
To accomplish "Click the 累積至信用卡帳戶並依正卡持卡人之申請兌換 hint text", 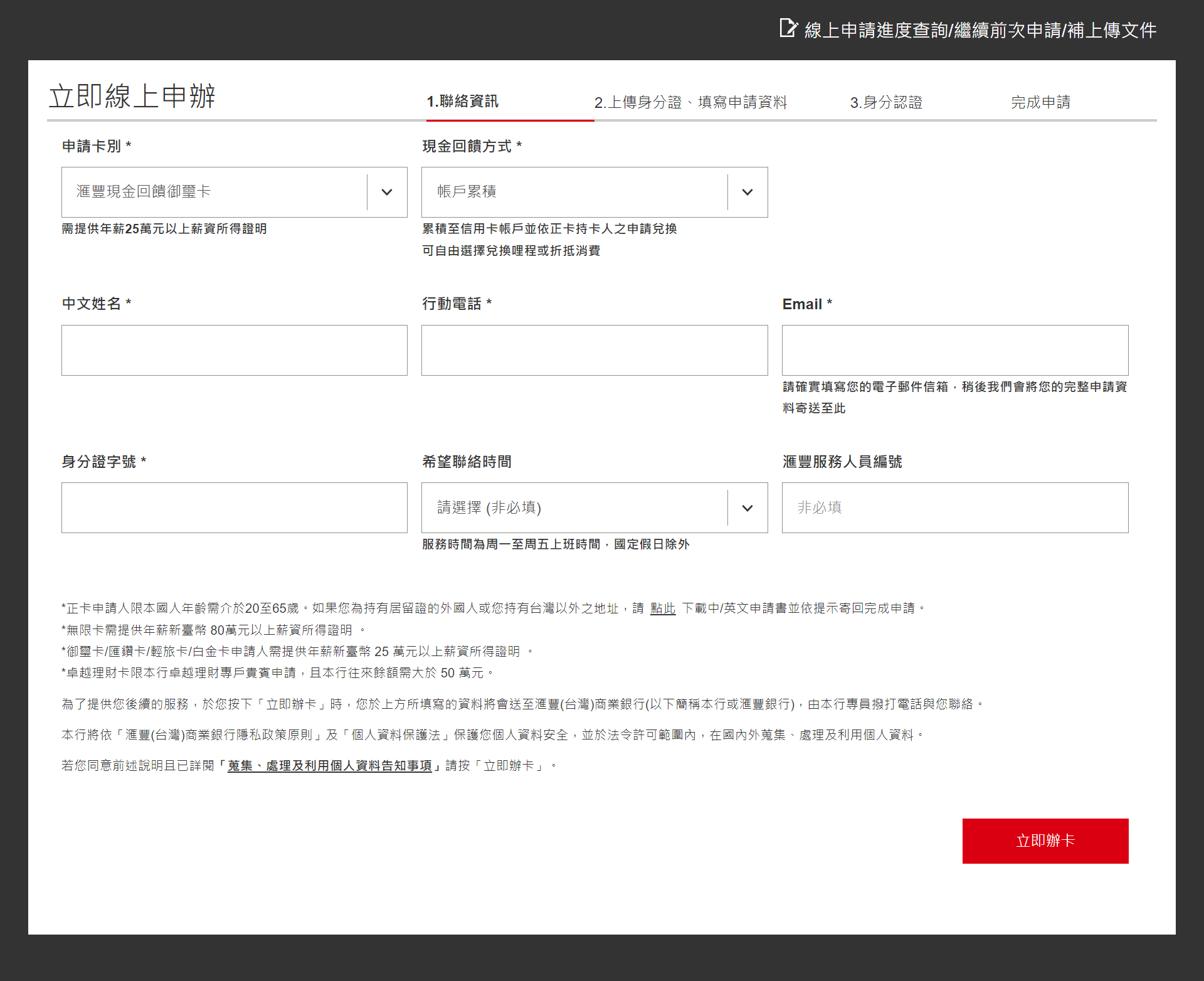I will coord(549,229).
